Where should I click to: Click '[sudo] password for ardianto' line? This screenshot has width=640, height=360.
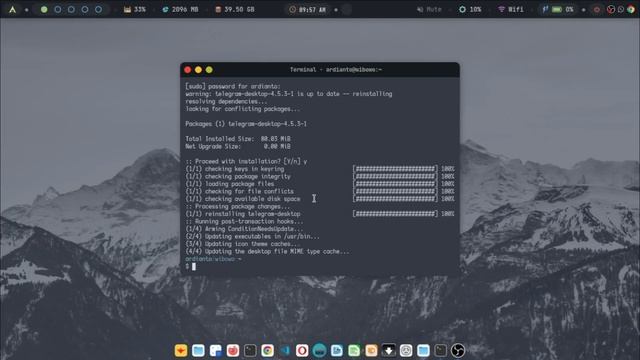coord(233,86)
